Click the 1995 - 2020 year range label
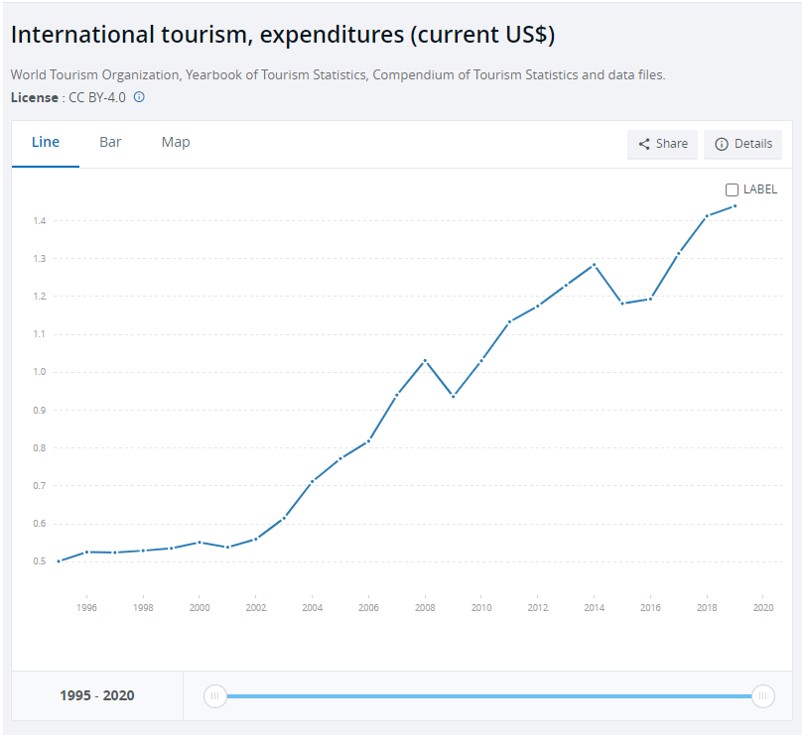Viewport: 802px width, 735px height. pos(97,696)
